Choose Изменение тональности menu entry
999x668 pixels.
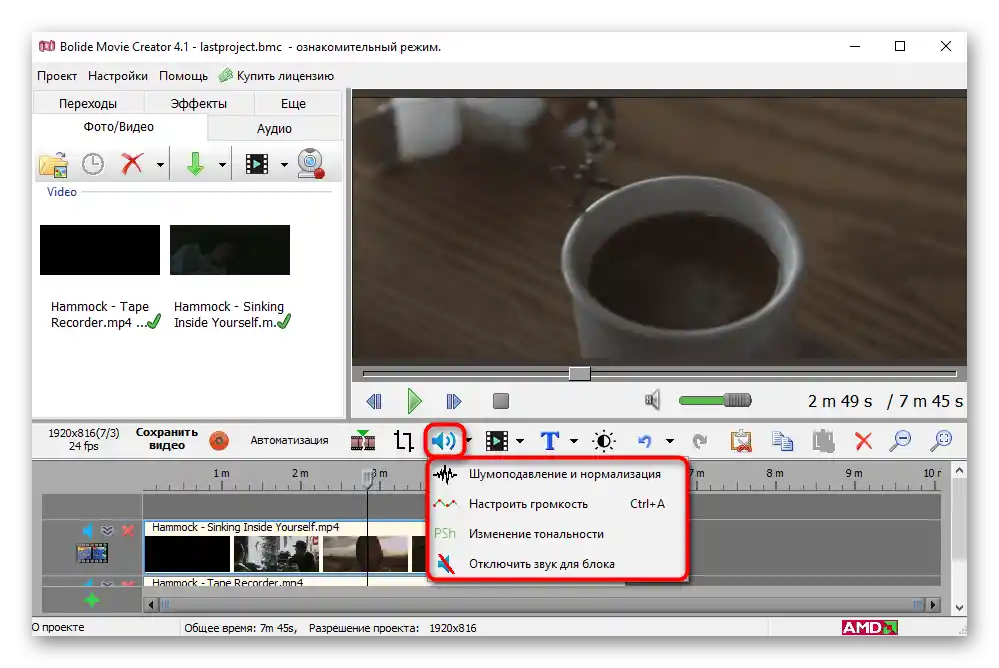[556, 534]
